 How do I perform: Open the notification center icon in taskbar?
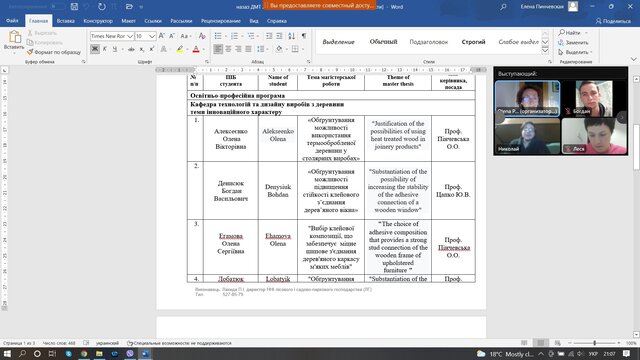click(627, 353)
